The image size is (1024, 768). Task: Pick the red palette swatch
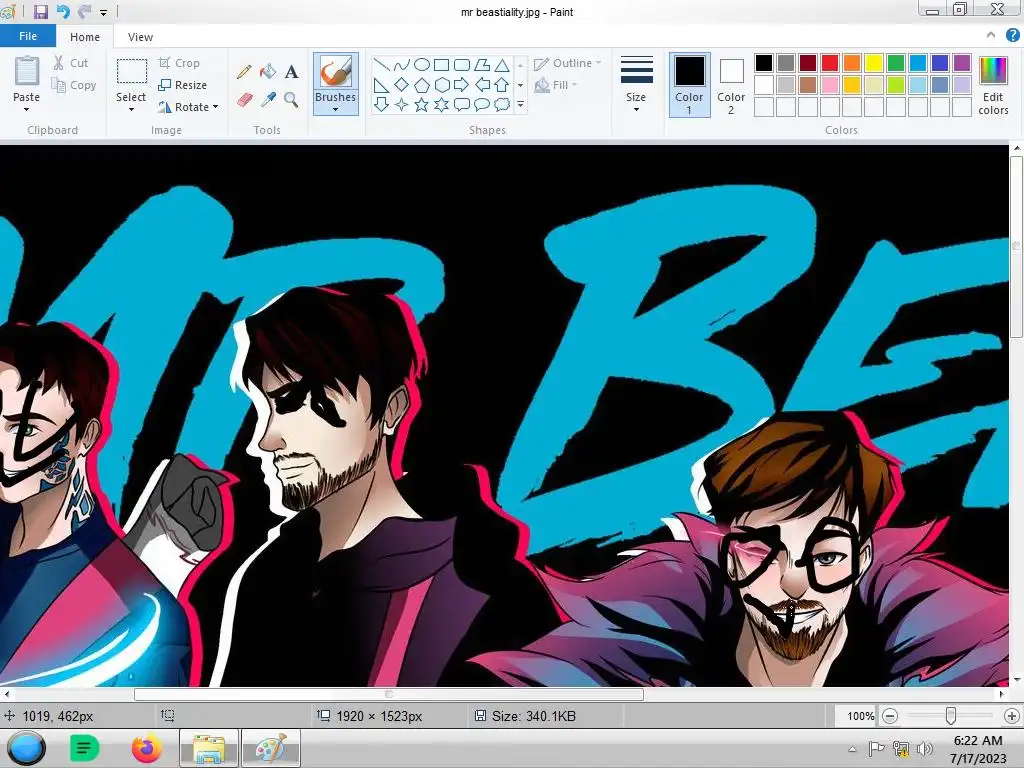pos(830,63)
